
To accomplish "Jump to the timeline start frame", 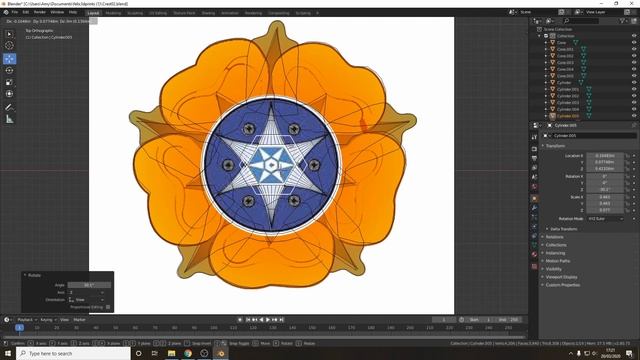I will 248,320.
